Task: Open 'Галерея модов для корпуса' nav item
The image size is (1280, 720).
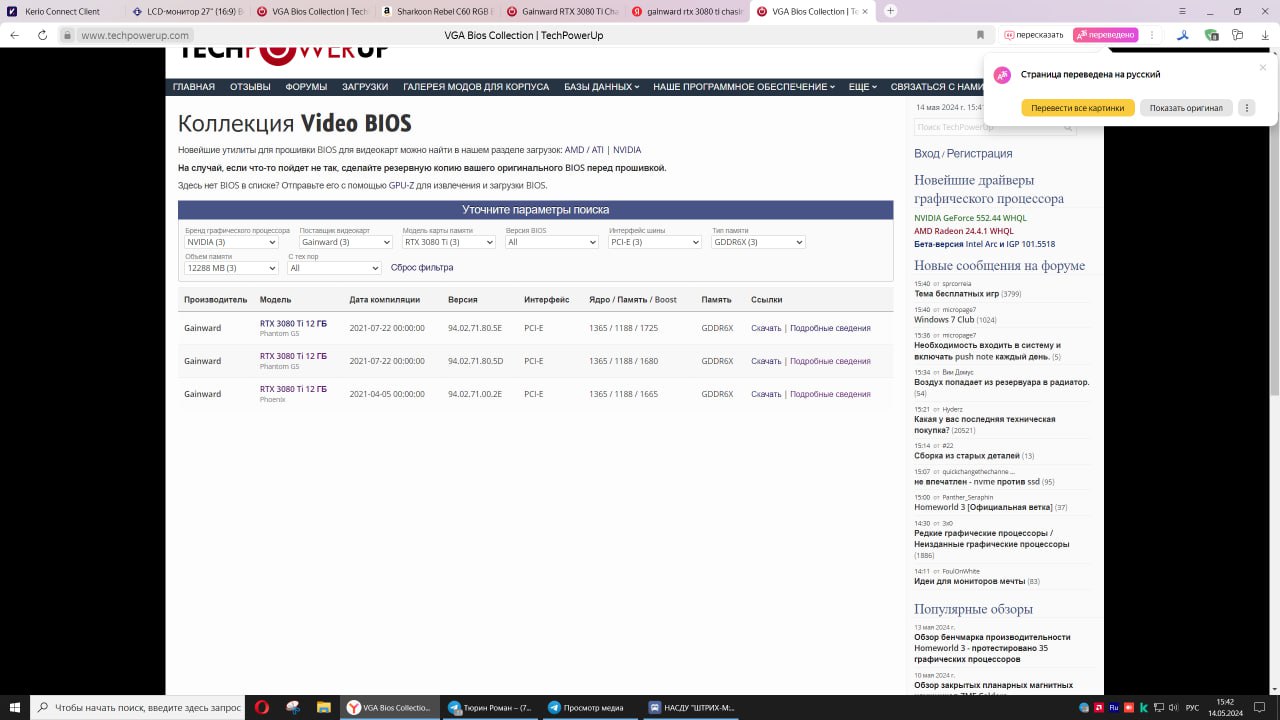Action: coord(476,87)
